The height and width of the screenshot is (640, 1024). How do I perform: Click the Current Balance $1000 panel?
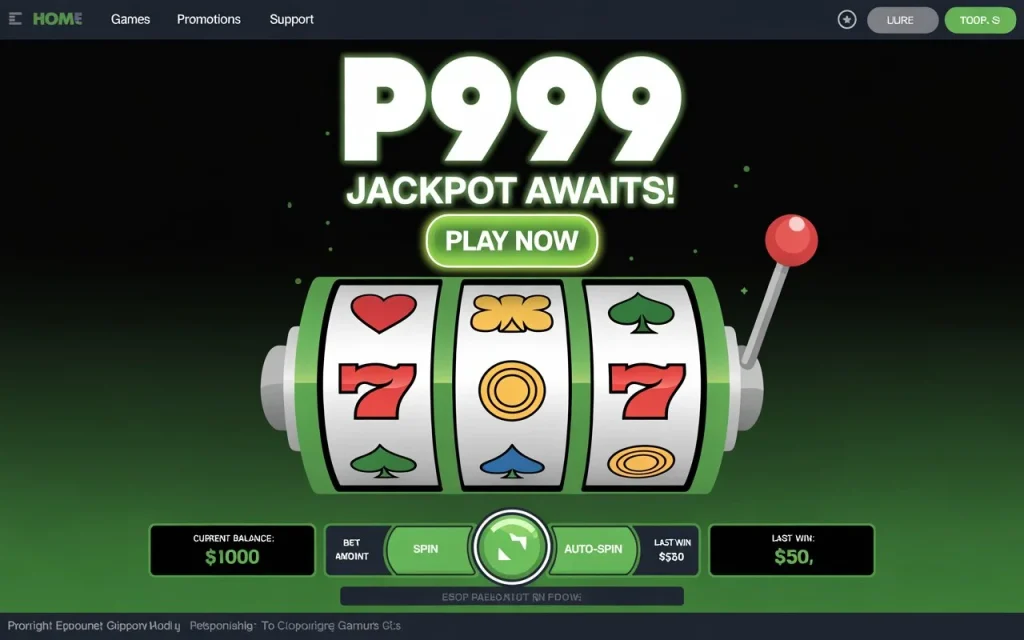pos(232,550)
